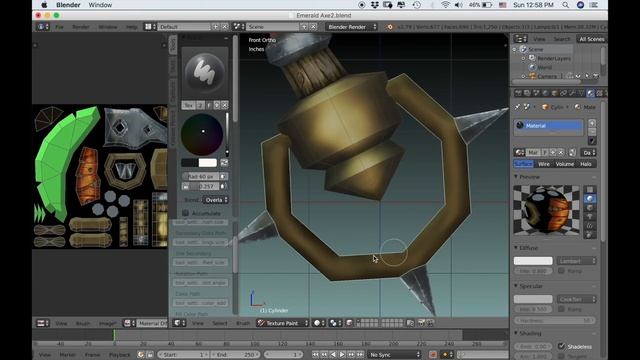
Task: Open the Material properties tab icon
Action: point(590,93)
